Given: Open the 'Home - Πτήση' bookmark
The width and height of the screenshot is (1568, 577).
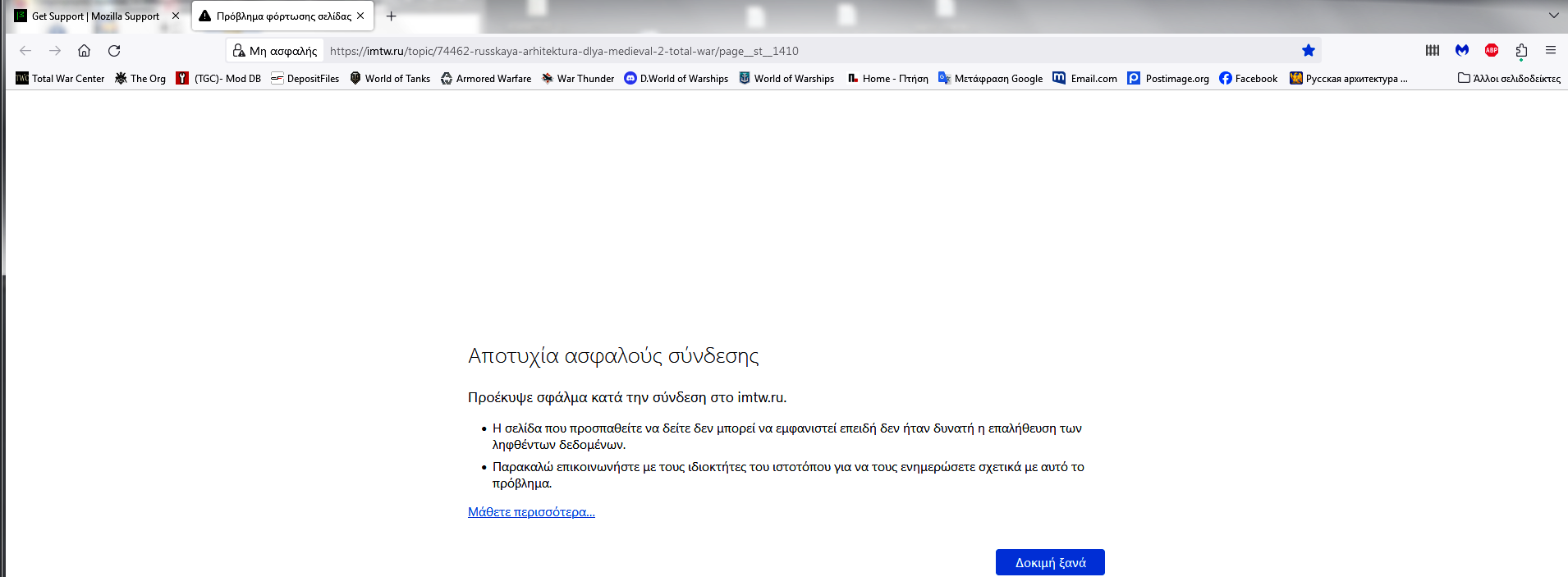Looking at the screenshot, I should point(887,79).
